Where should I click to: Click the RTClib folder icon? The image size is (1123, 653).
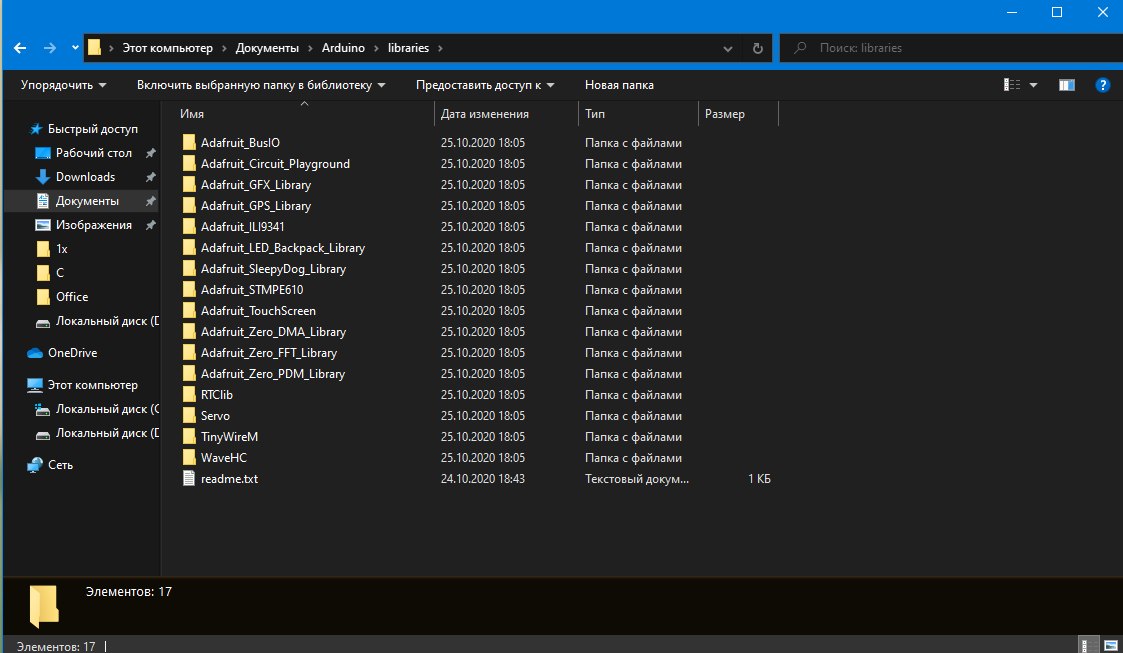pos(189,395)
